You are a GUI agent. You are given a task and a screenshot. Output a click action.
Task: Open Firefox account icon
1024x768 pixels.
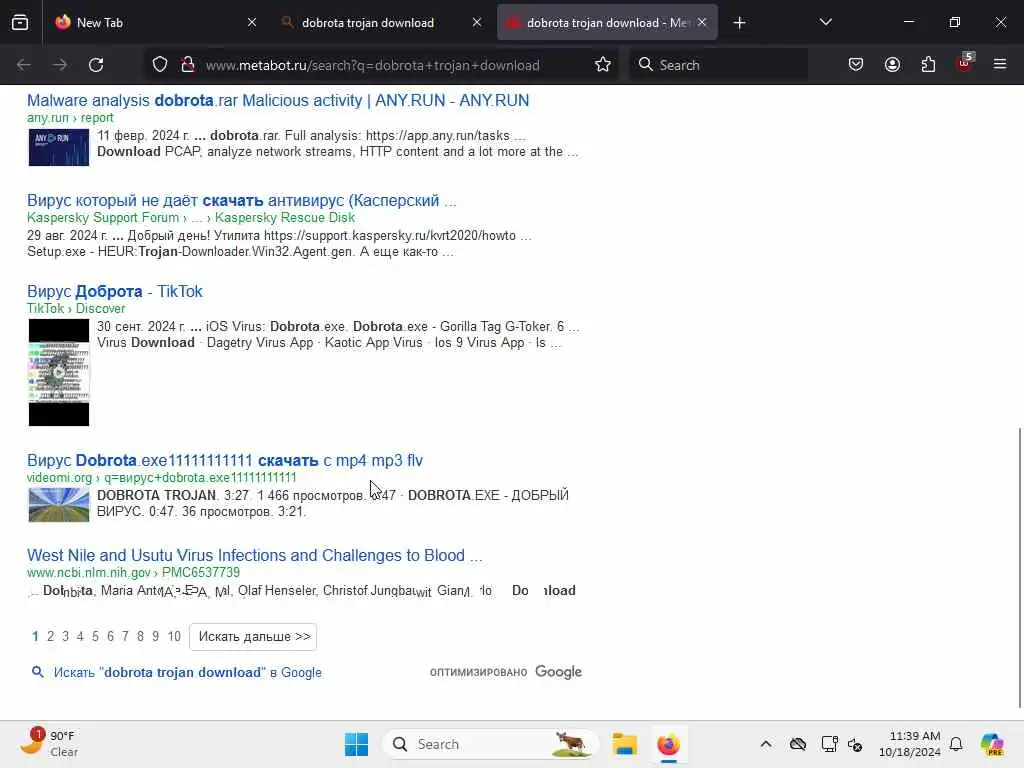[892, 65]
